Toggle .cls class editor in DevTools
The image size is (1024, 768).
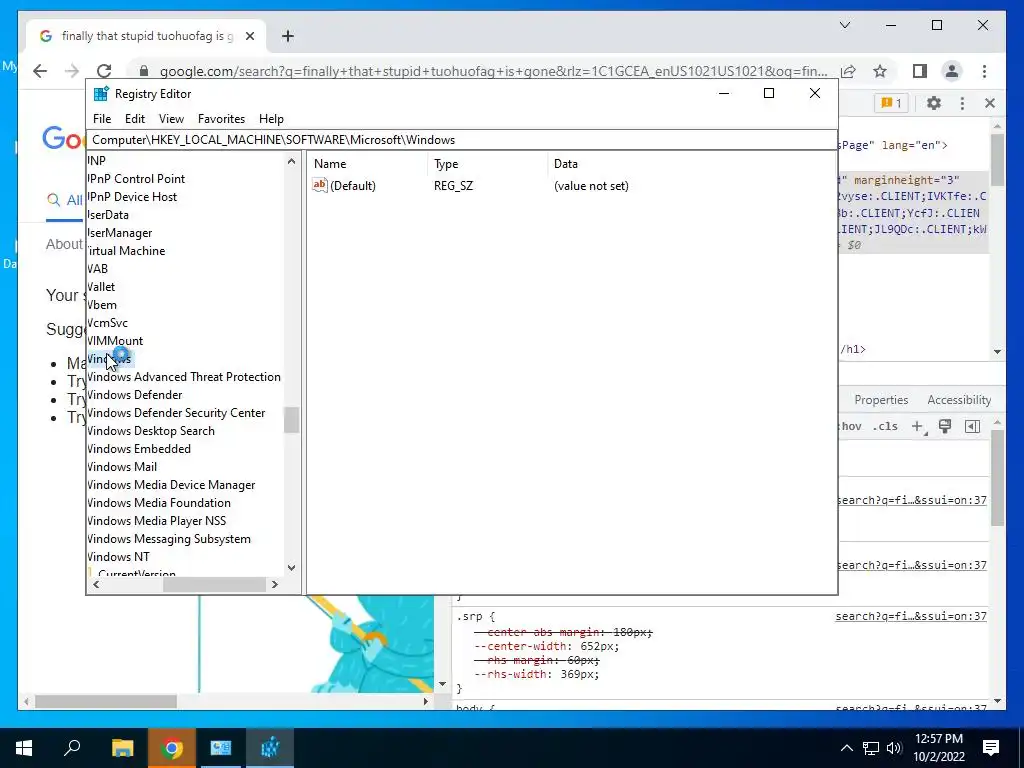pos(886,426)
